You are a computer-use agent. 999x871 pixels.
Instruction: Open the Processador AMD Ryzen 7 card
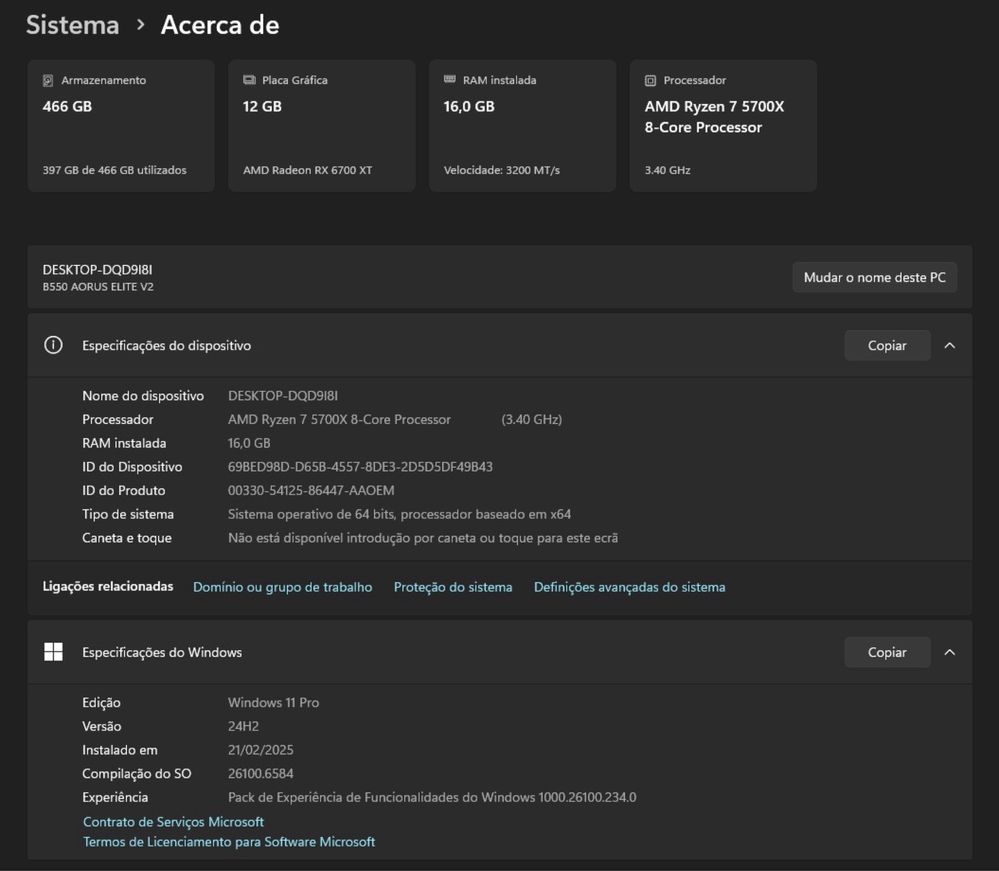tap(723, 126)
